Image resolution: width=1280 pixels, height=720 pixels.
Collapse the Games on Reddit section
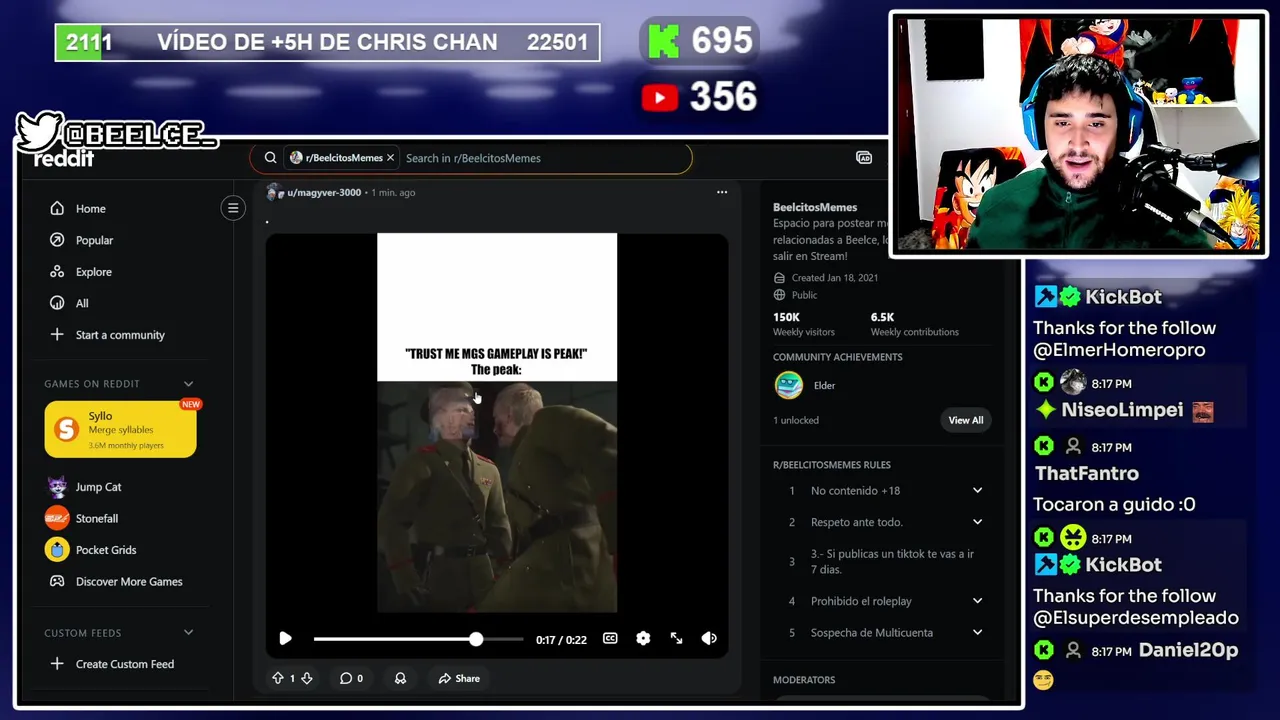[x=188, y=384]
